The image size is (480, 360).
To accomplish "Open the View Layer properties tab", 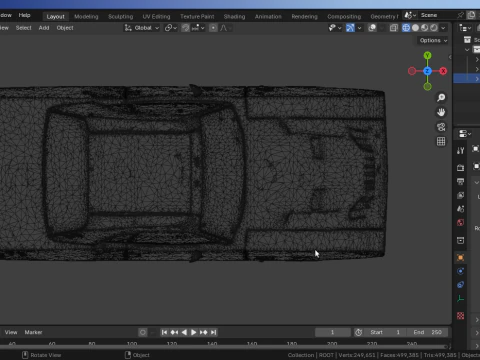I will 460,195.
